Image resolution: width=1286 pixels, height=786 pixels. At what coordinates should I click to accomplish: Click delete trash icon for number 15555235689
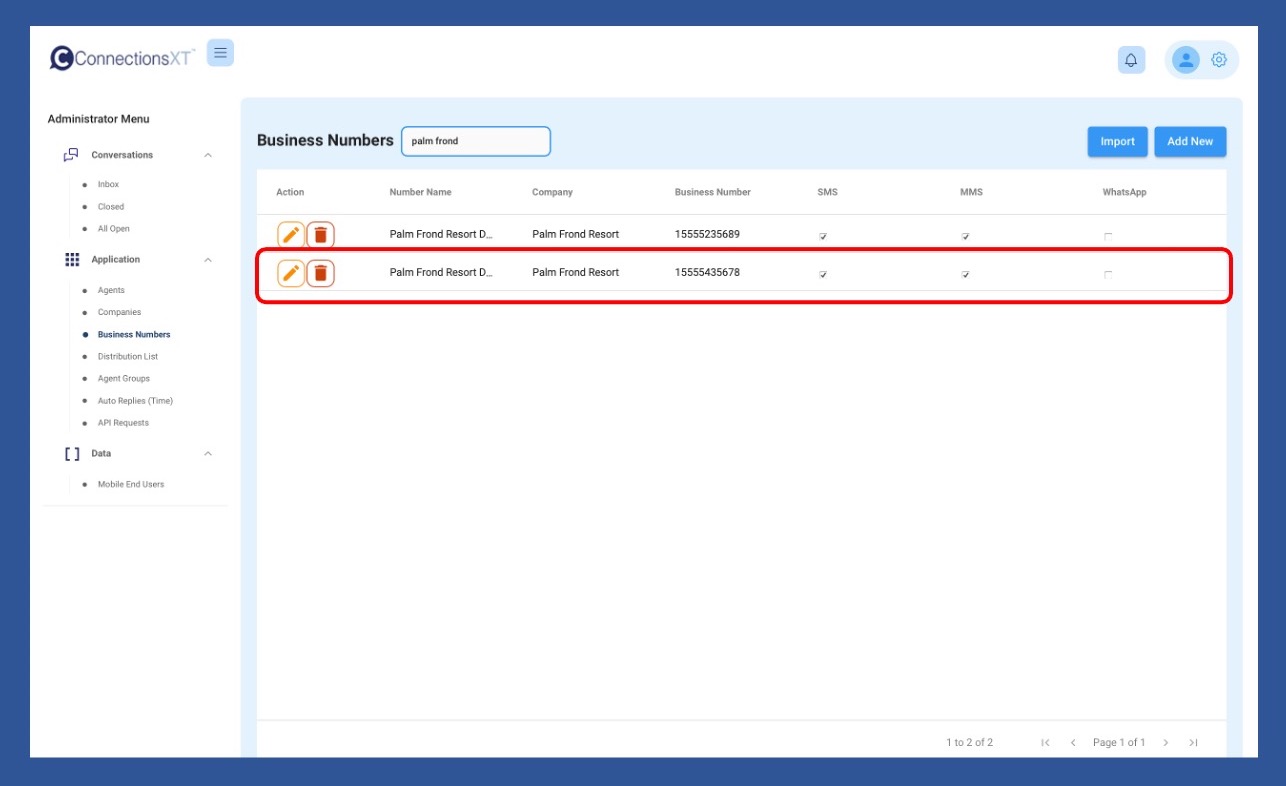point(320,235)
